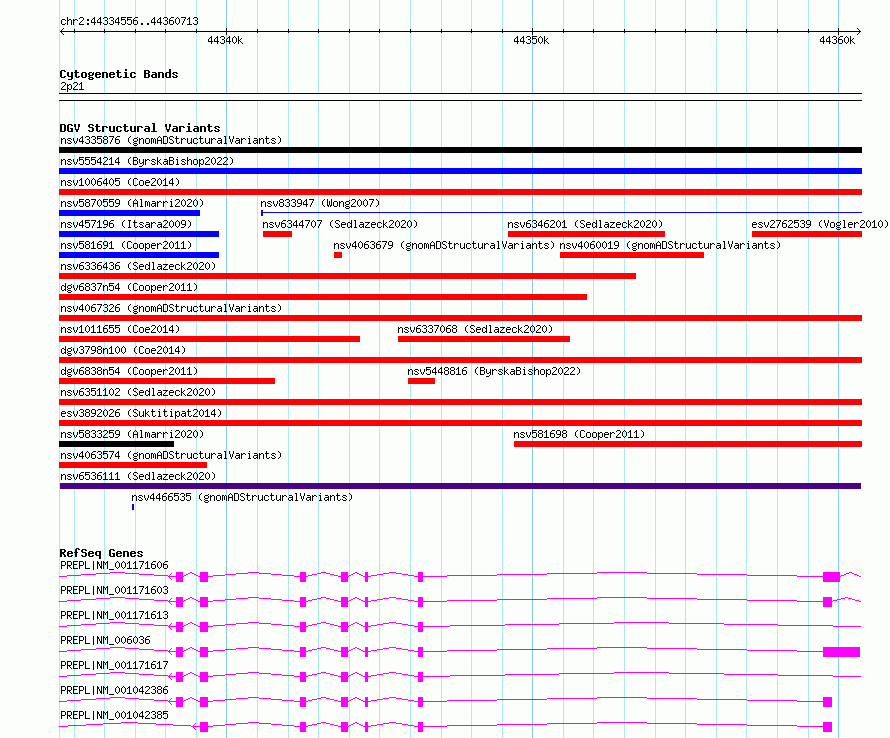
Task: Click nsv4067326 gnomAD variant label
Action: pos(171,308)
